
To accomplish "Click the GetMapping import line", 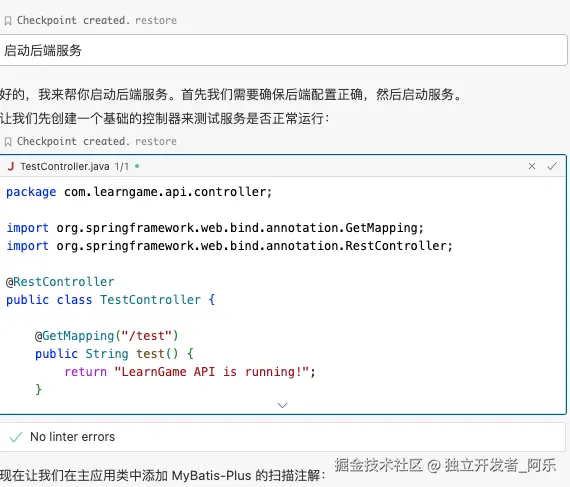I will (x=215, y=228).
